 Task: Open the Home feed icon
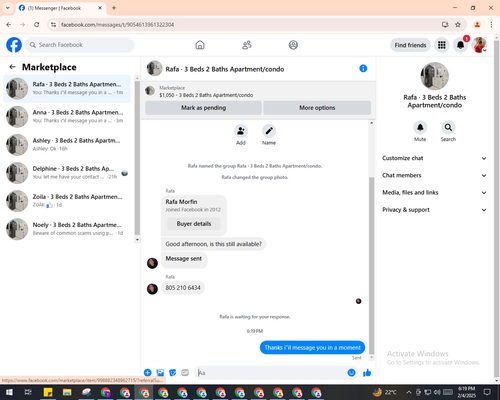(x=200, y=45)
